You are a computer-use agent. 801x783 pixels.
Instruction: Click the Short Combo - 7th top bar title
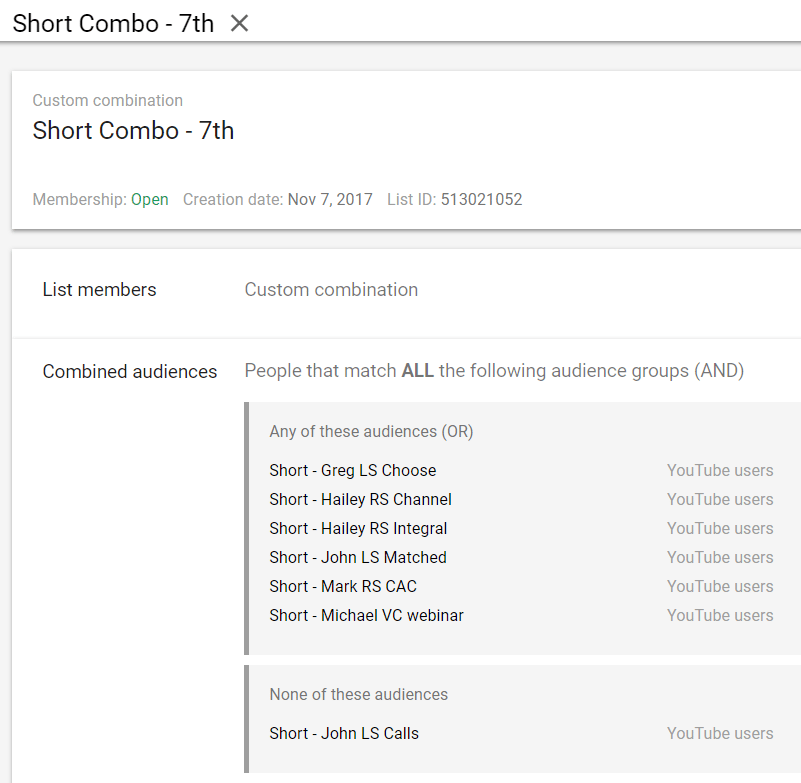113,23
